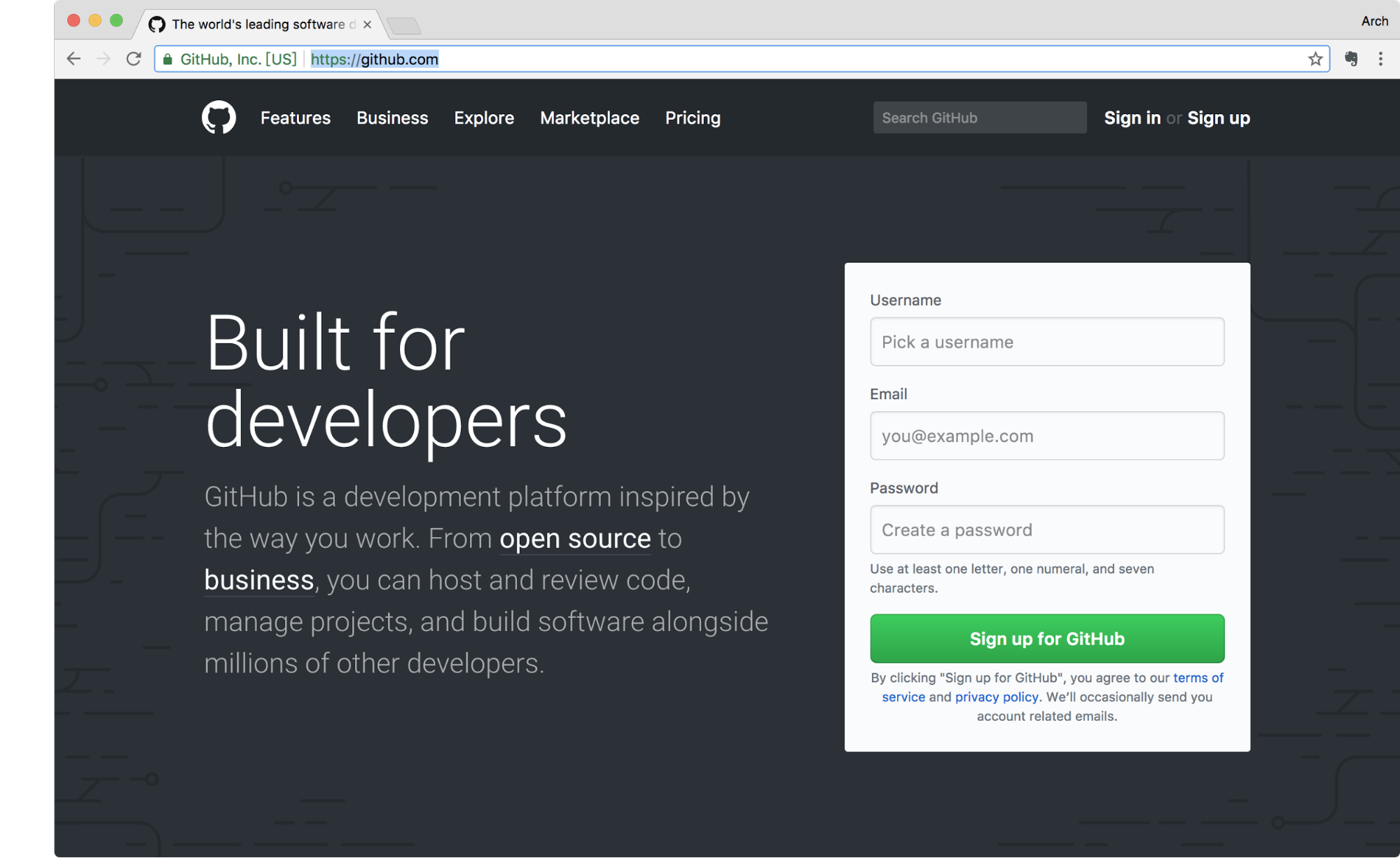Follow the 'open source' link
Screen dimensions: 1400x858
tap(575, 539)
